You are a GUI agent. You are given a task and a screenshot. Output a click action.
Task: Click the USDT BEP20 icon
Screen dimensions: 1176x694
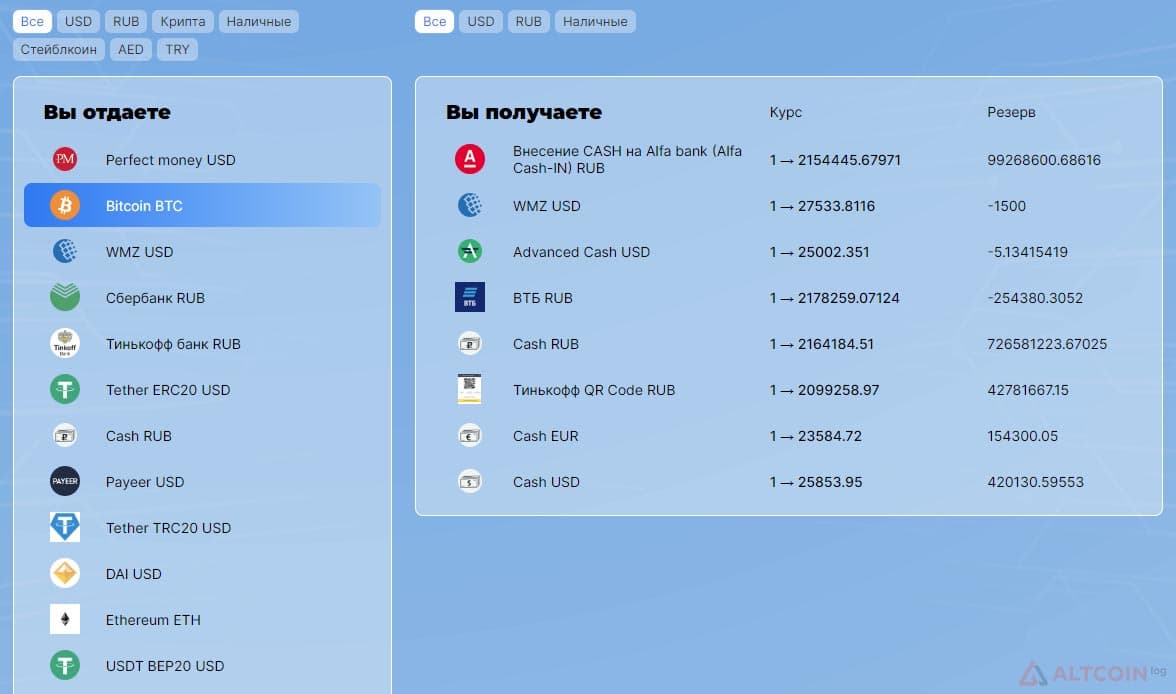pos(65,665)
